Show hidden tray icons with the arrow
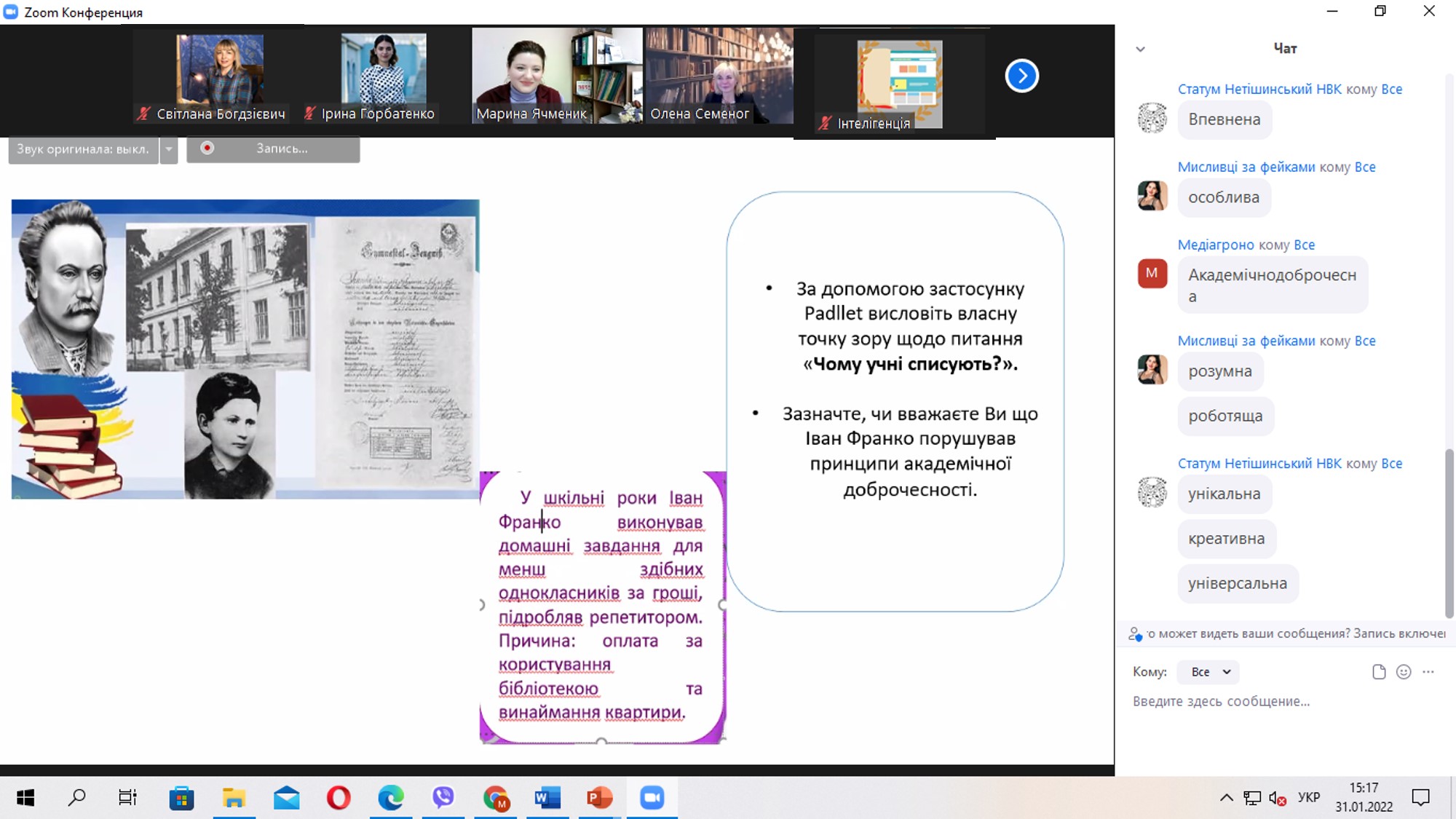The height and width of the screenshot is (819, 1456). [x=1226, y=798]
